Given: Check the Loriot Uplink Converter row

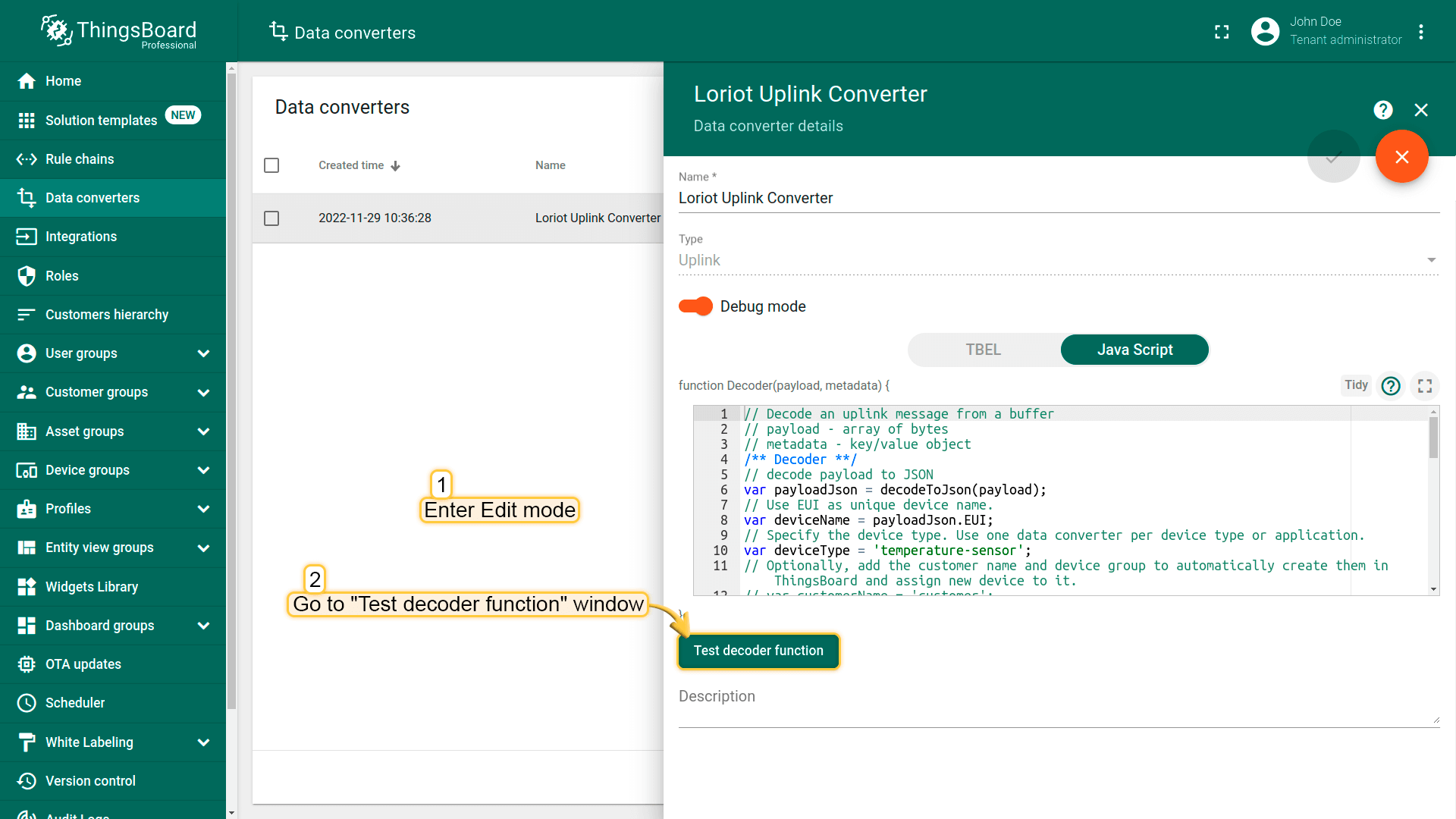Looking at the screenshot, I should [271, 218].
